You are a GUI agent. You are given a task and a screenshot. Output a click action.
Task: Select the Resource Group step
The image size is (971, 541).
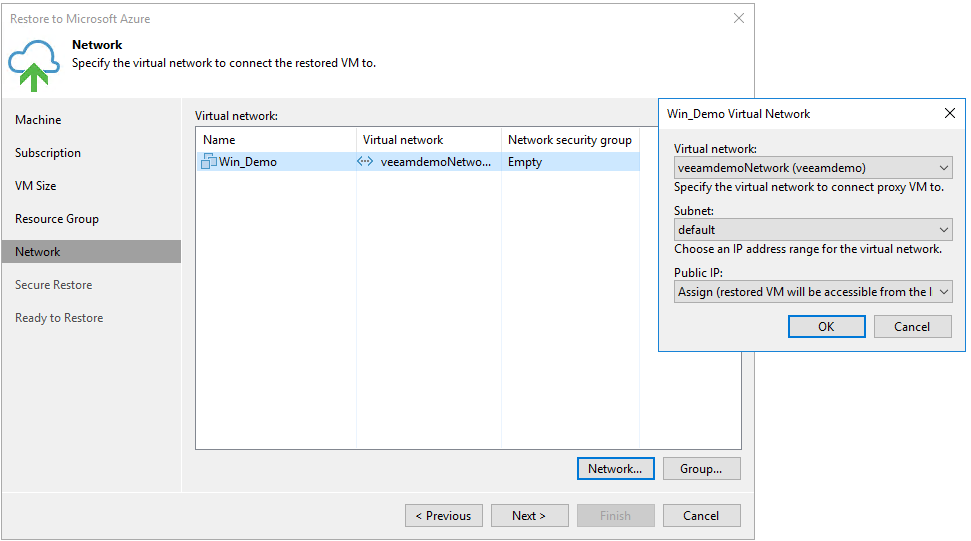pos(57,219)
